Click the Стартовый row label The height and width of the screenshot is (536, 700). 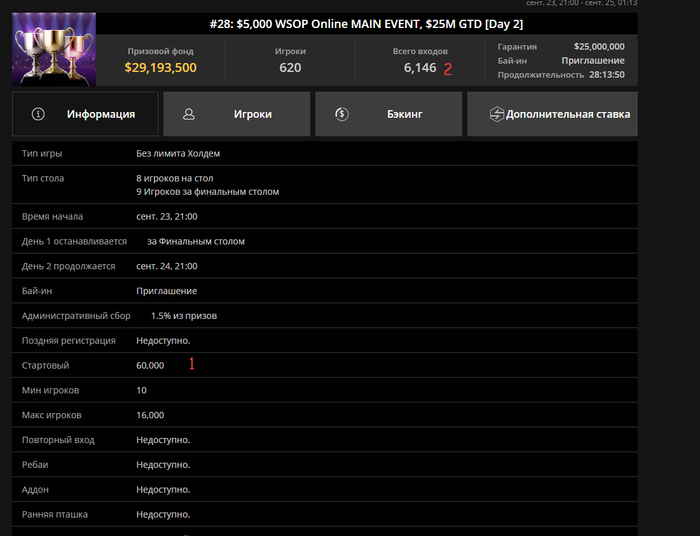point(45,365)
